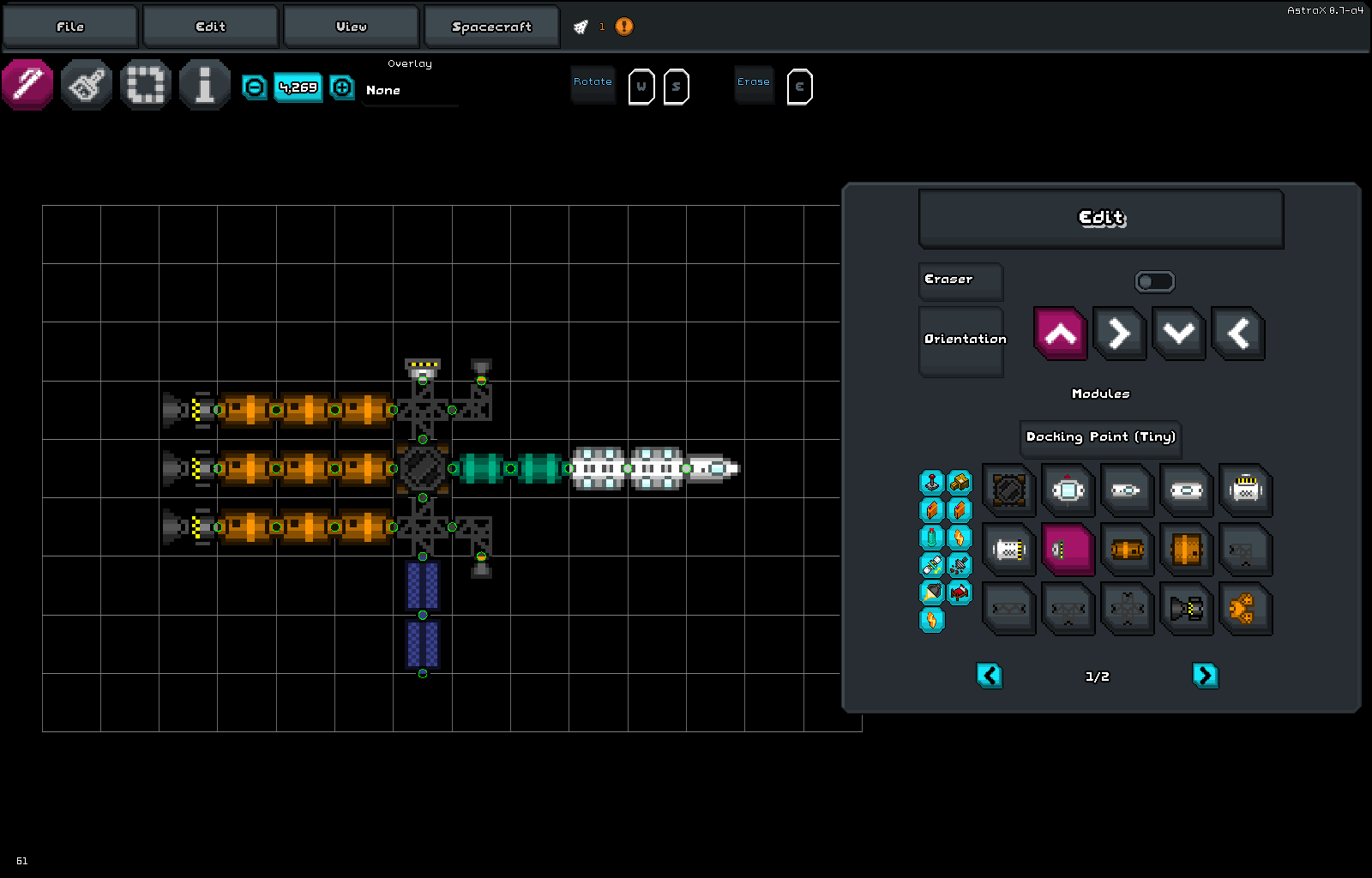Open the File menu
The height and width of the screenshot is (878, 1372).
coord(70,27)
